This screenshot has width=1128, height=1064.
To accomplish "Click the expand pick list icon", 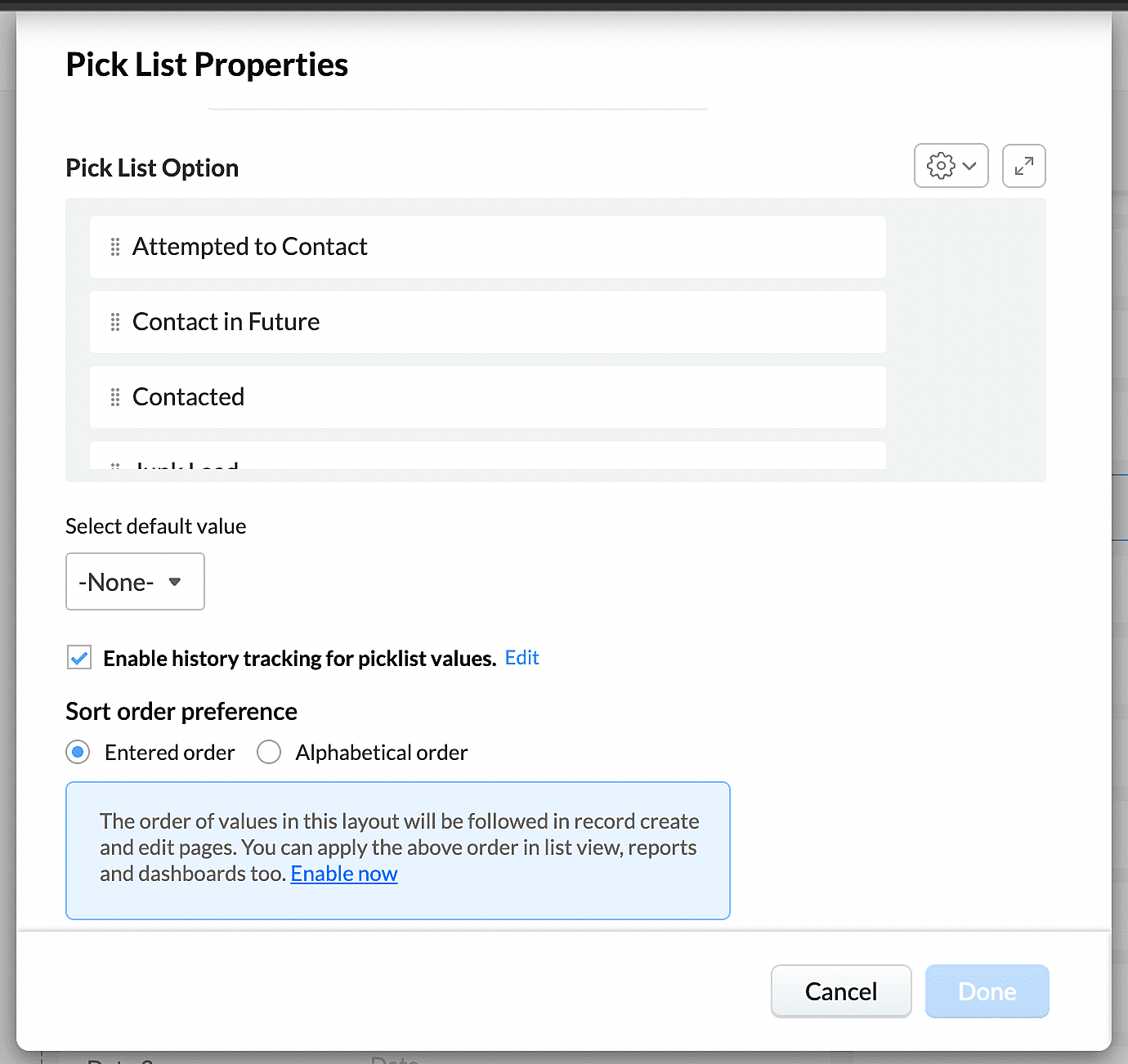I will pyautogui.click(x=1023, y=166).
